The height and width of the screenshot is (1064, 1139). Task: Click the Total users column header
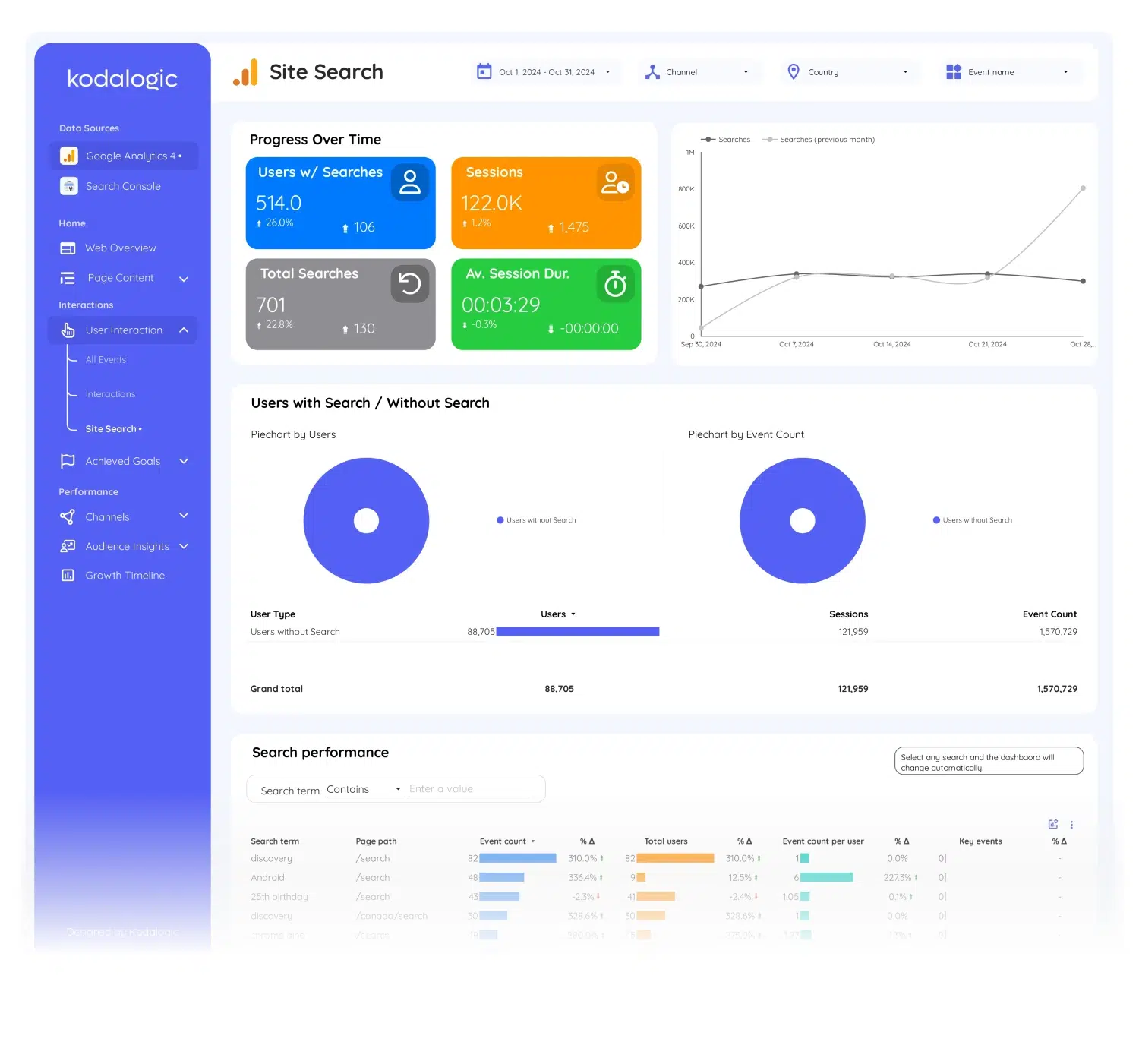(x=666, y=841)
